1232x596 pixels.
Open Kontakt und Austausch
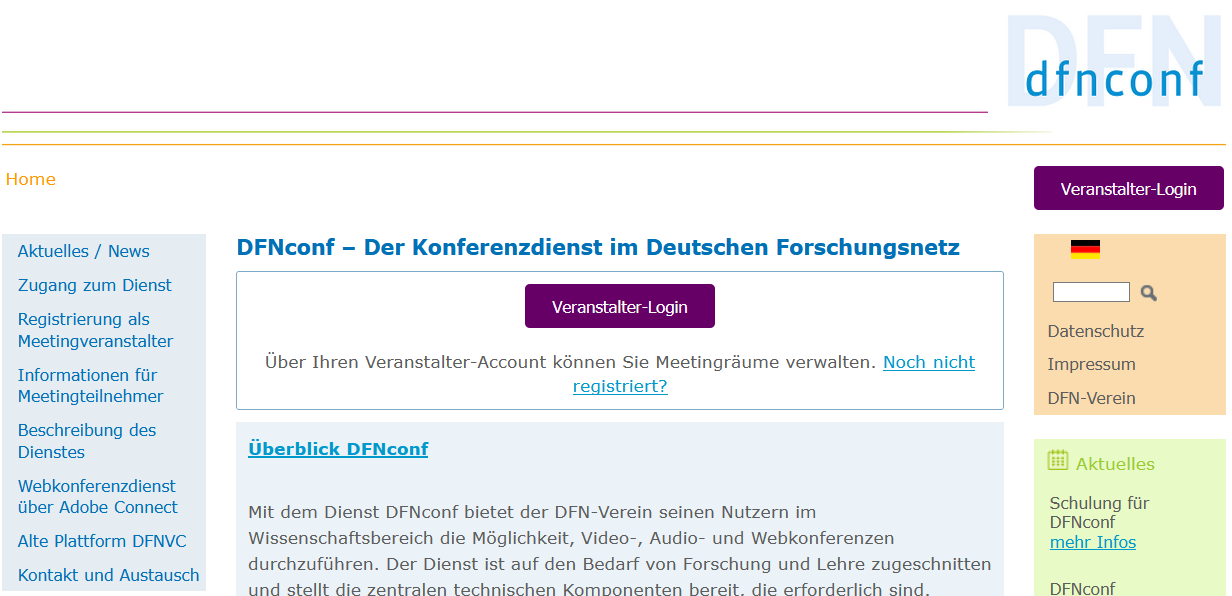pos(108,575)
